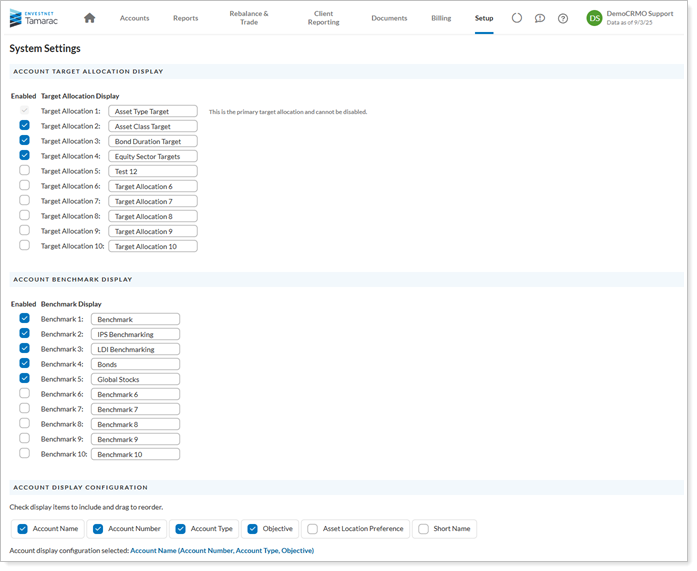Uncheck the Benchmark 3 enabled checkbox
This screenshot has width=697, height=571.
(25, 349)
